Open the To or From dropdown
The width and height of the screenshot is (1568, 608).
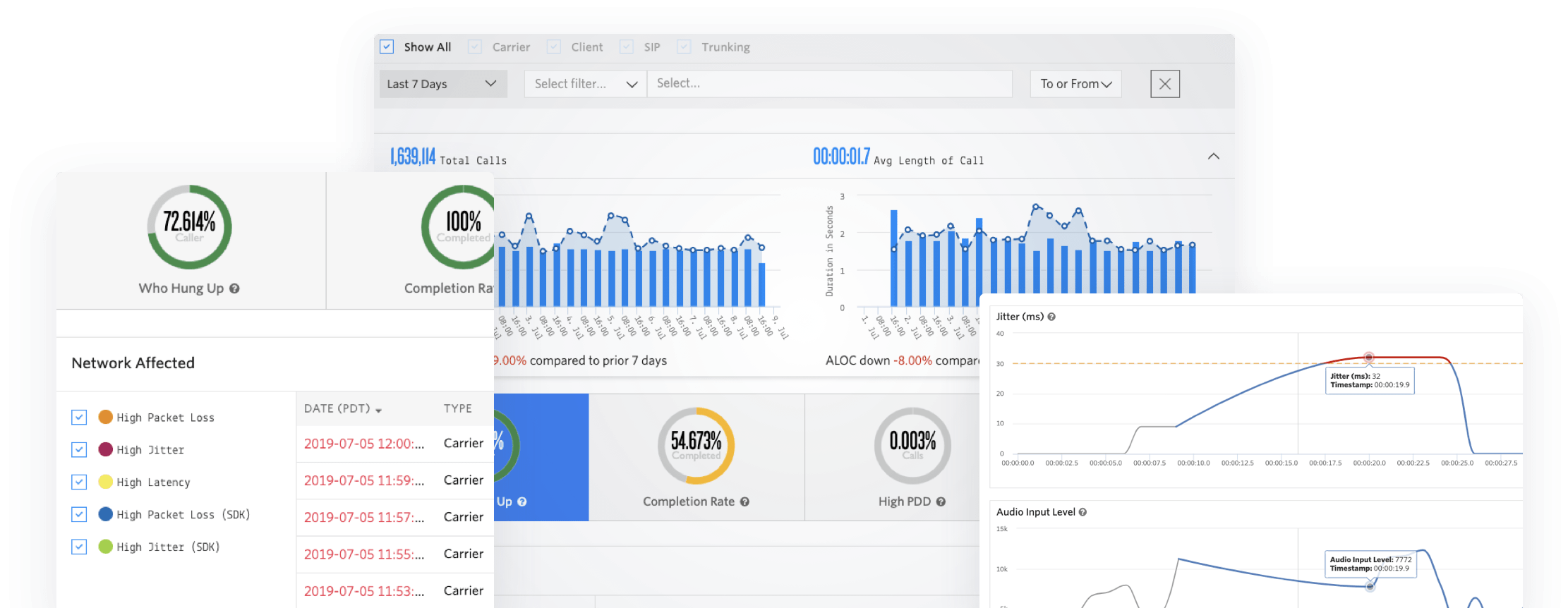click(1075, 84)
